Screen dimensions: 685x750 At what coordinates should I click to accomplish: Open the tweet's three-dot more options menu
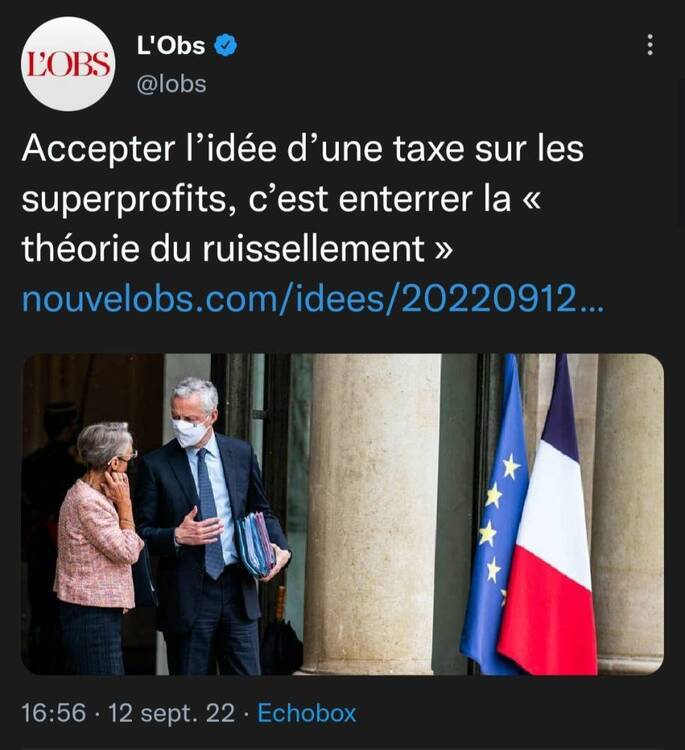point(650,44)
